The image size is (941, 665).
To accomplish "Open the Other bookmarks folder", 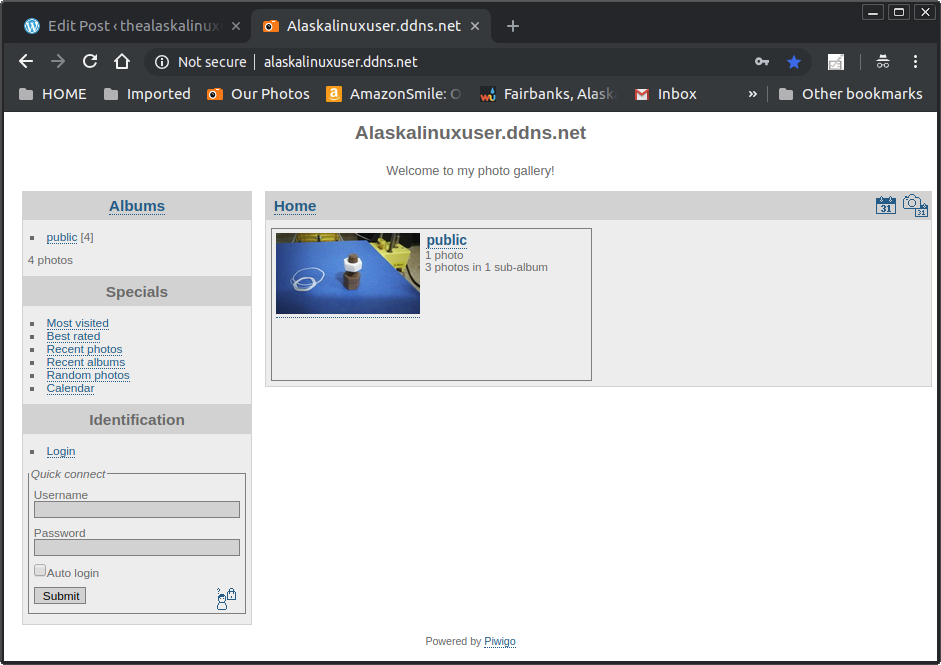I will 850,94.
